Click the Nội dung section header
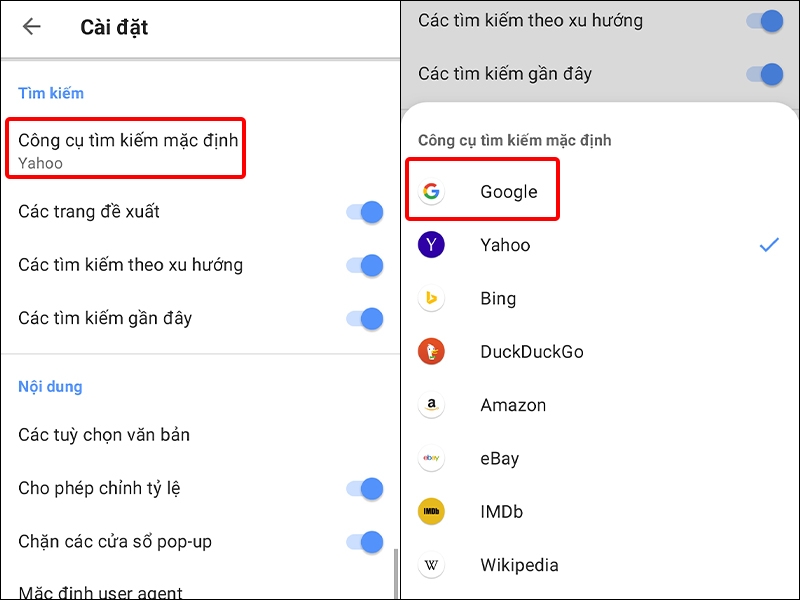800x600 pixels. tap(50, 386)
